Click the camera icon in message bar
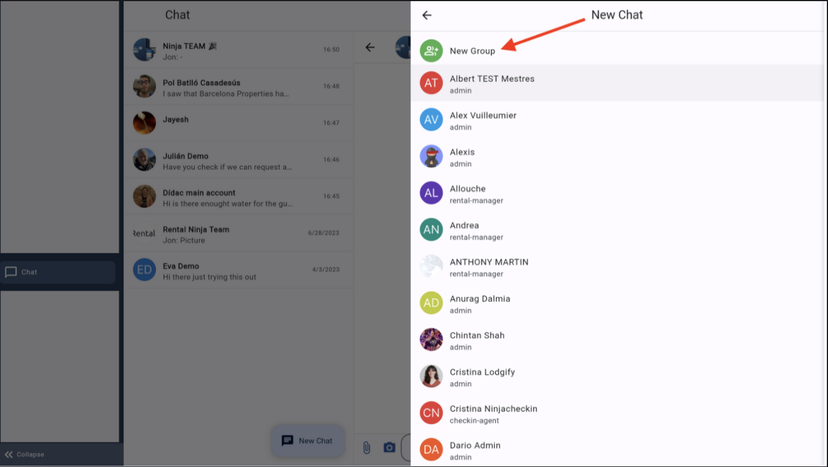Screen dimensions: 828x467 click(x=389, y=447)
